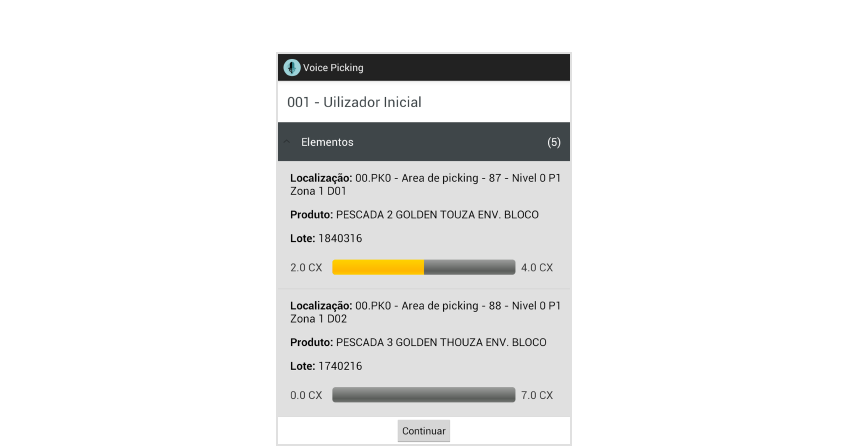
Task: Click the 0.0 CX picked quantity label
Action: (x=306, y=395)
